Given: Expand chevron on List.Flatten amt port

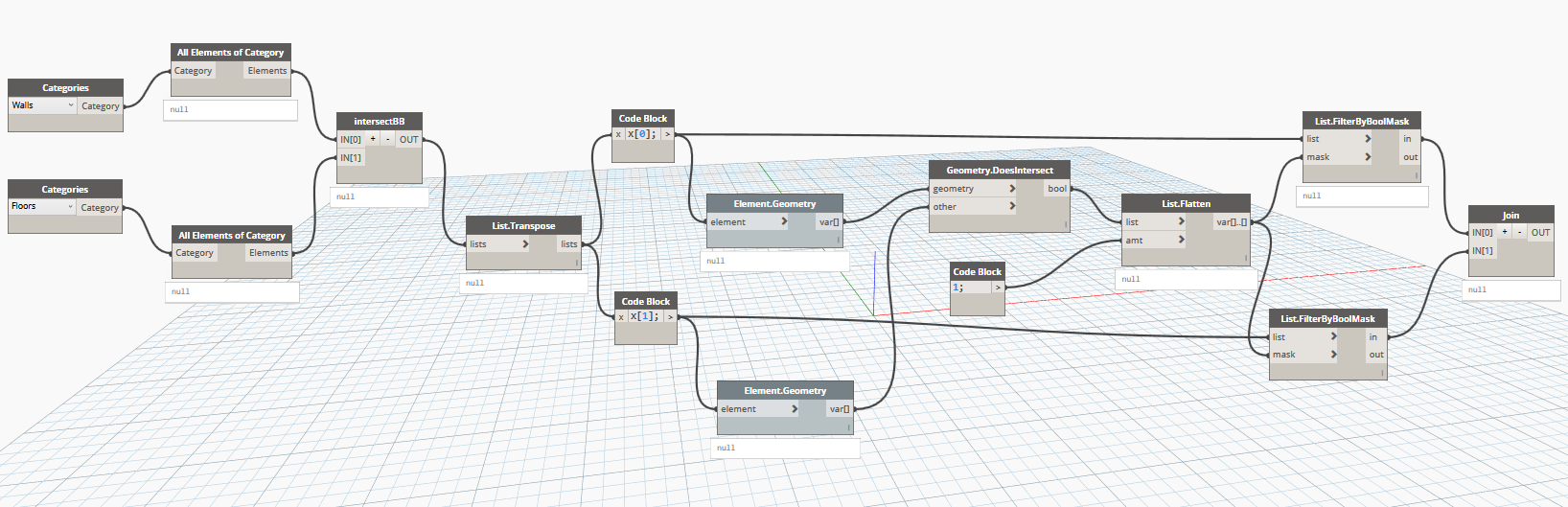Looking at the screenshot, I should coord(1181,240).
